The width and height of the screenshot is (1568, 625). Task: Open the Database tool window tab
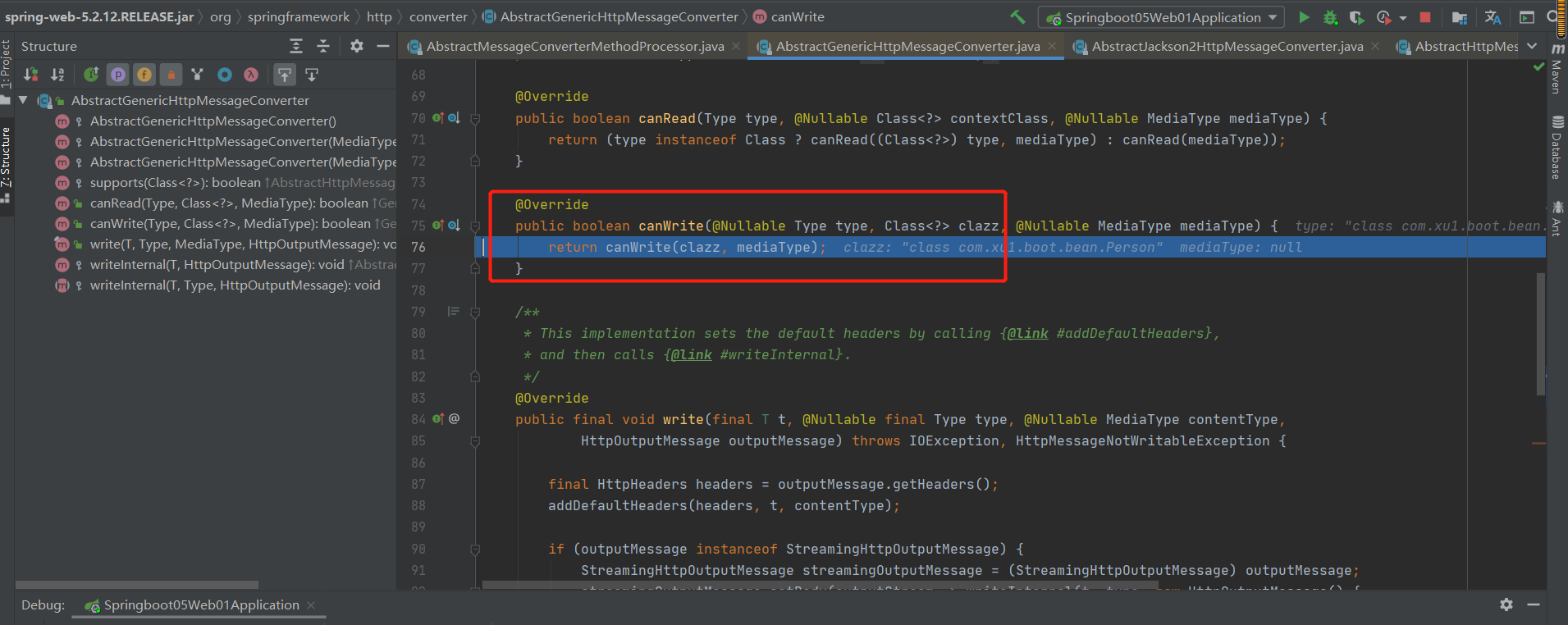click(1556, 148)
